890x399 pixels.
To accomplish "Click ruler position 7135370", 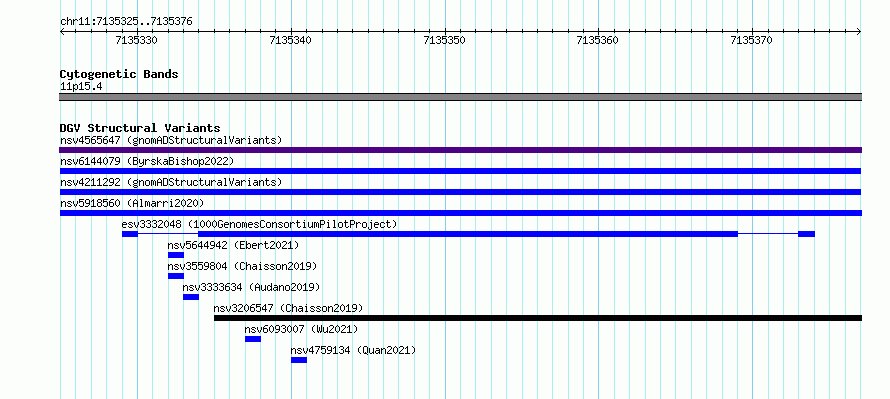I will [751, 40].
